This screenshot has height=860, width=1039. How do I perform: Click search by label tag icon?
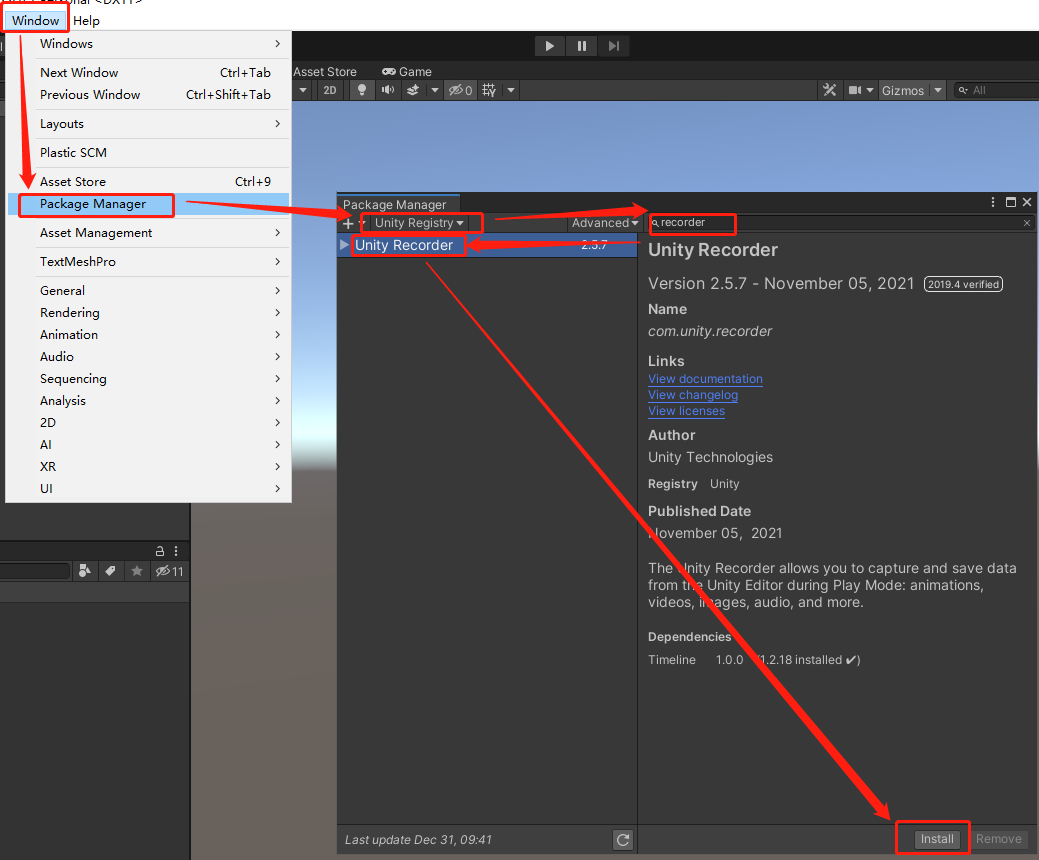[111, 571]
